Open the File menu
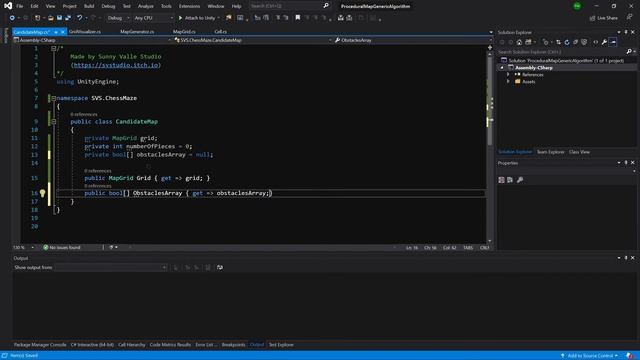This screenshot has width=640, height=360. (19, 6)
